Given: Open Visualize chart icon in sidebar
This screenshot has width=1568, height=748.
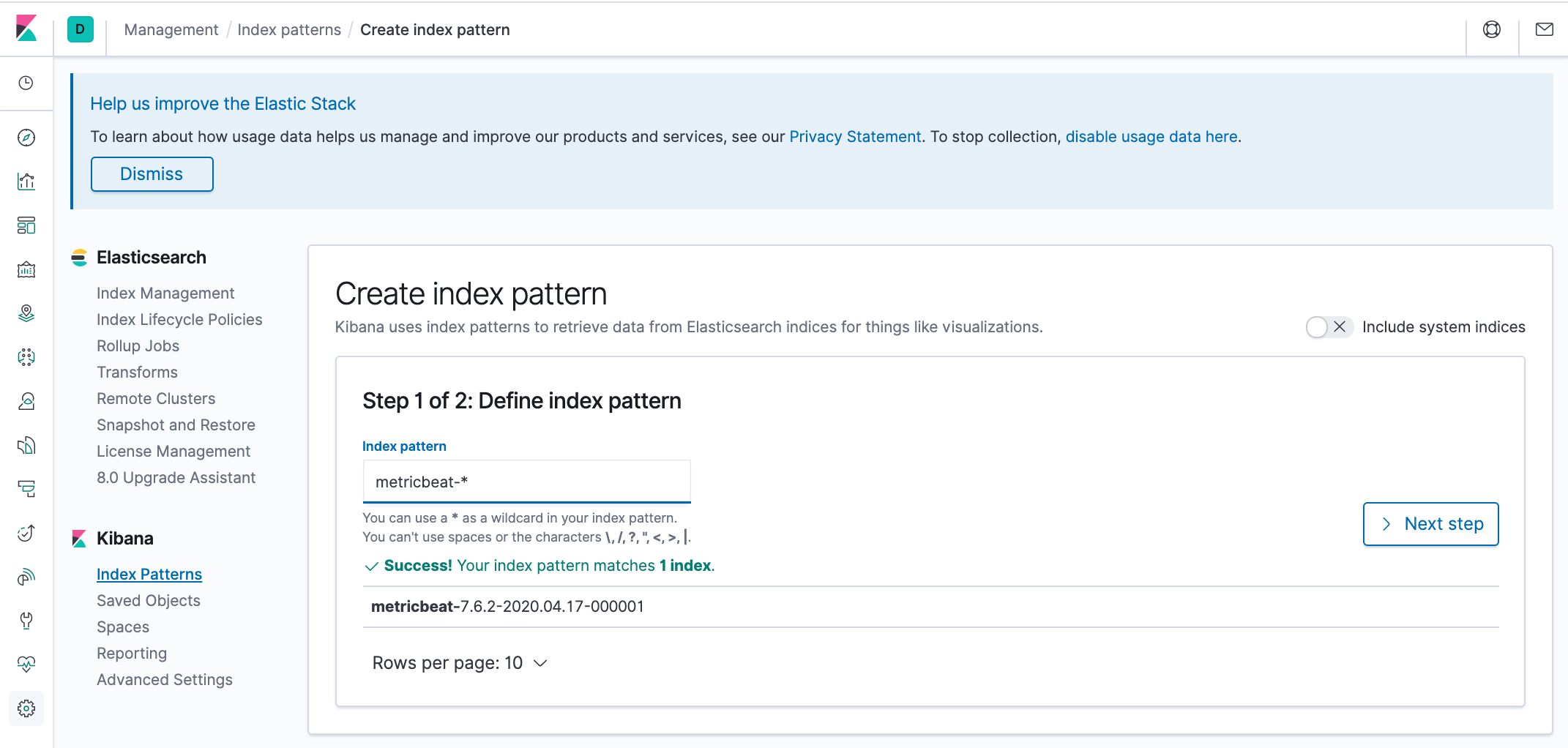Looking at the screenshot, I should pos(26,182).
